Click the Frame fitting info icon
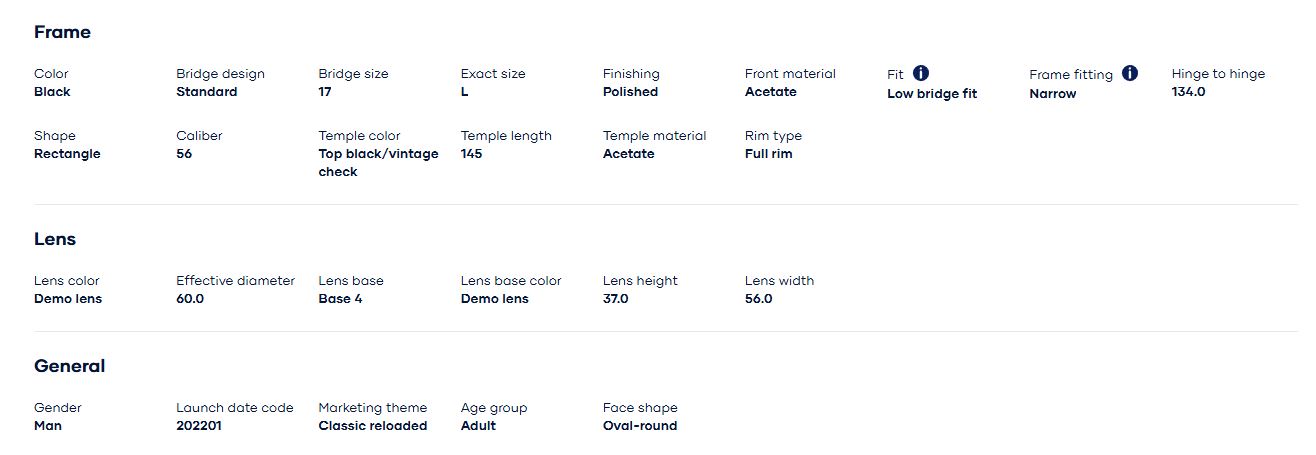Screen dimensions: 1316x455 tap(1129, 73)
